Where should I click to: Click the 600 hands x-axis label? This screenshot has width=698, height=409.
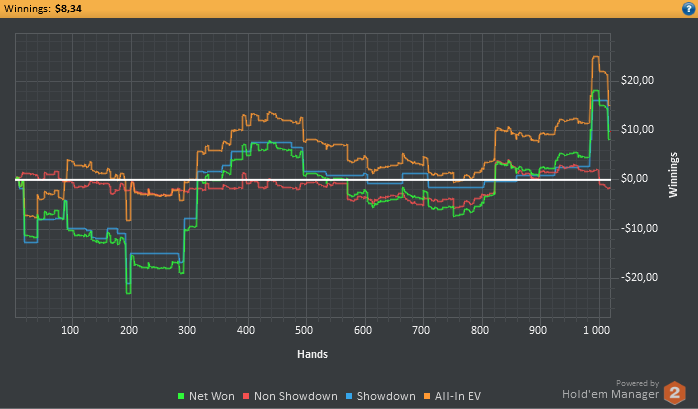point(363,330)
